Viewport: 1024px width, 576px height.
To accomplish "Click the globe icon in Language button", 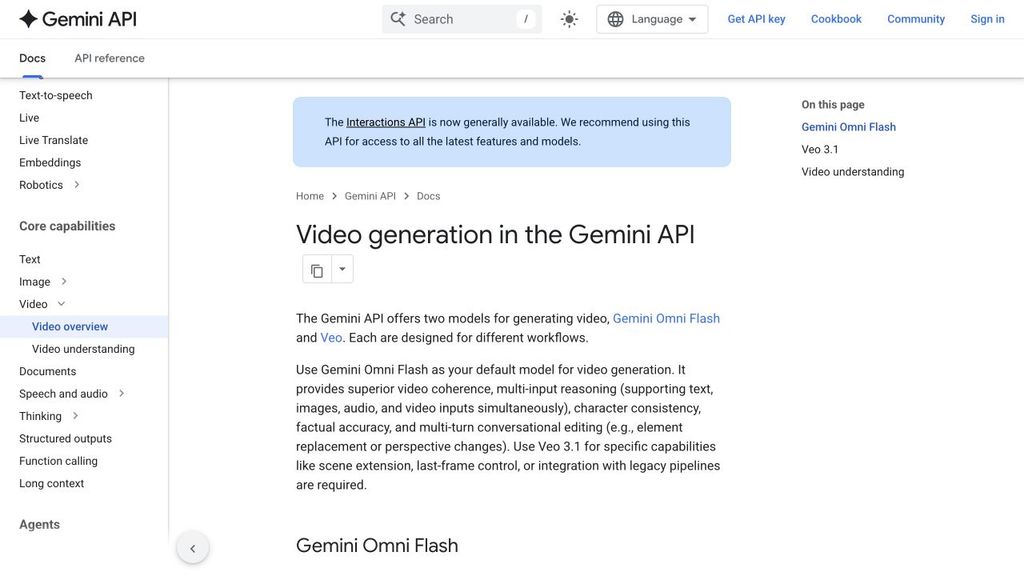I will [615, 19].
